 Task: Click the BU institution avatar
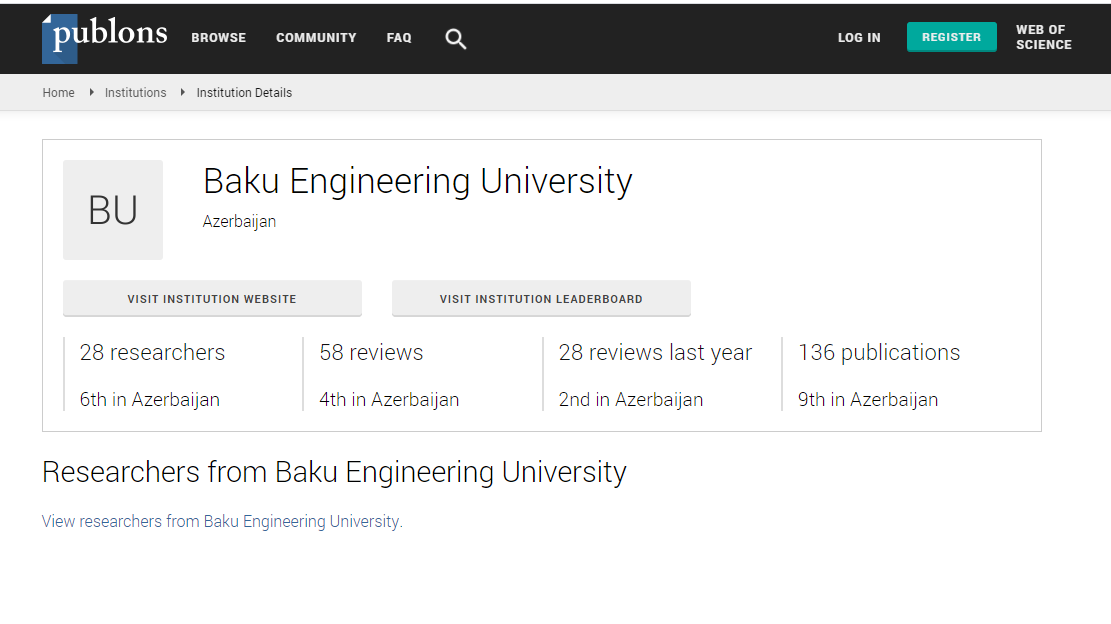click(x=113, y=210)
